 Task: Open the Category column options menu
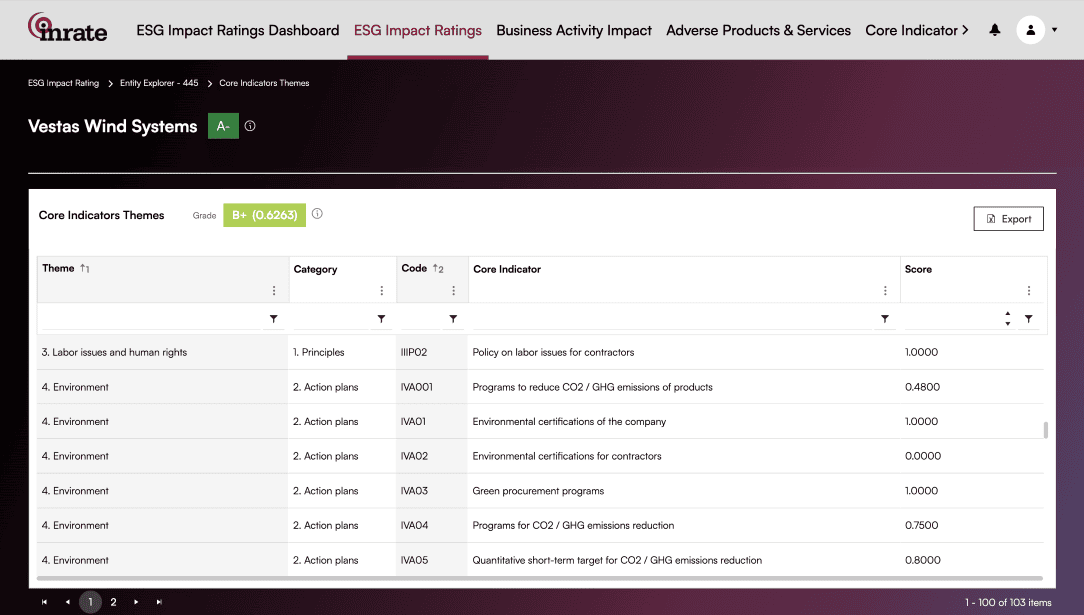pos(382,291)
